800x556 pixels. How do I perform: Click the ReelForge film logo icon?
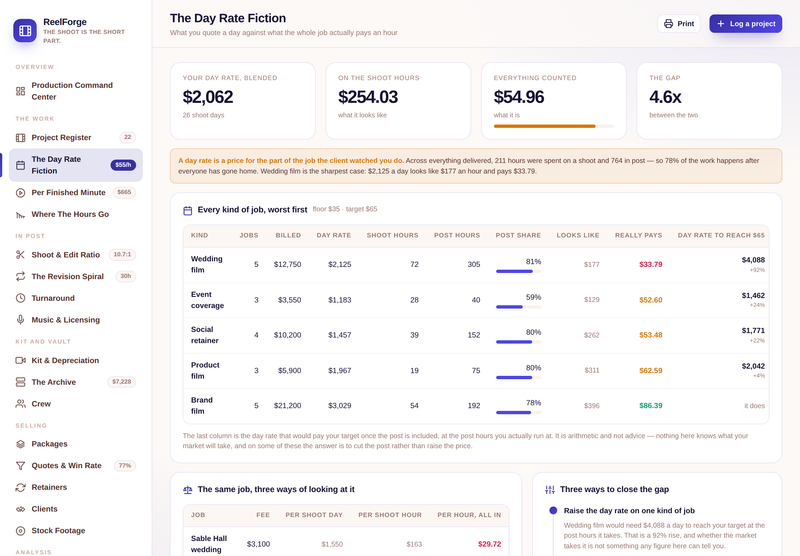point(25,31)
